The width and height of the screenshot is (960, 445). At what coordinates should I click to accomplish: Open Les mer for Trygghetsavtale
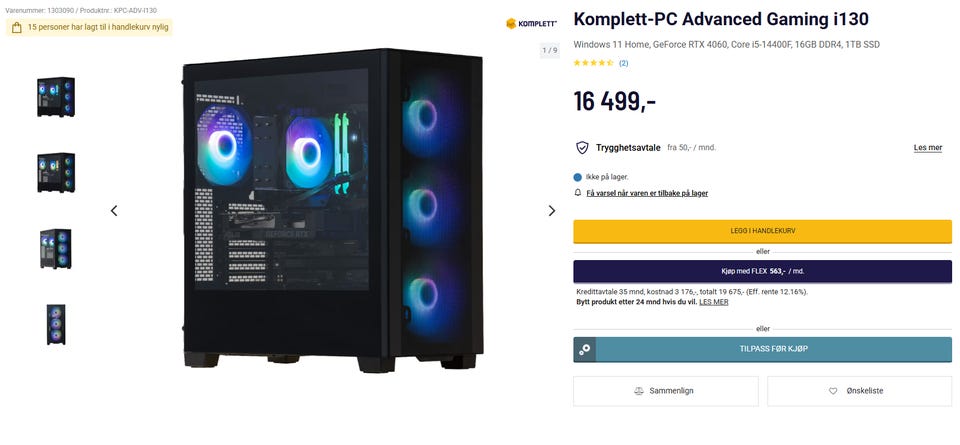coord(928,148)
